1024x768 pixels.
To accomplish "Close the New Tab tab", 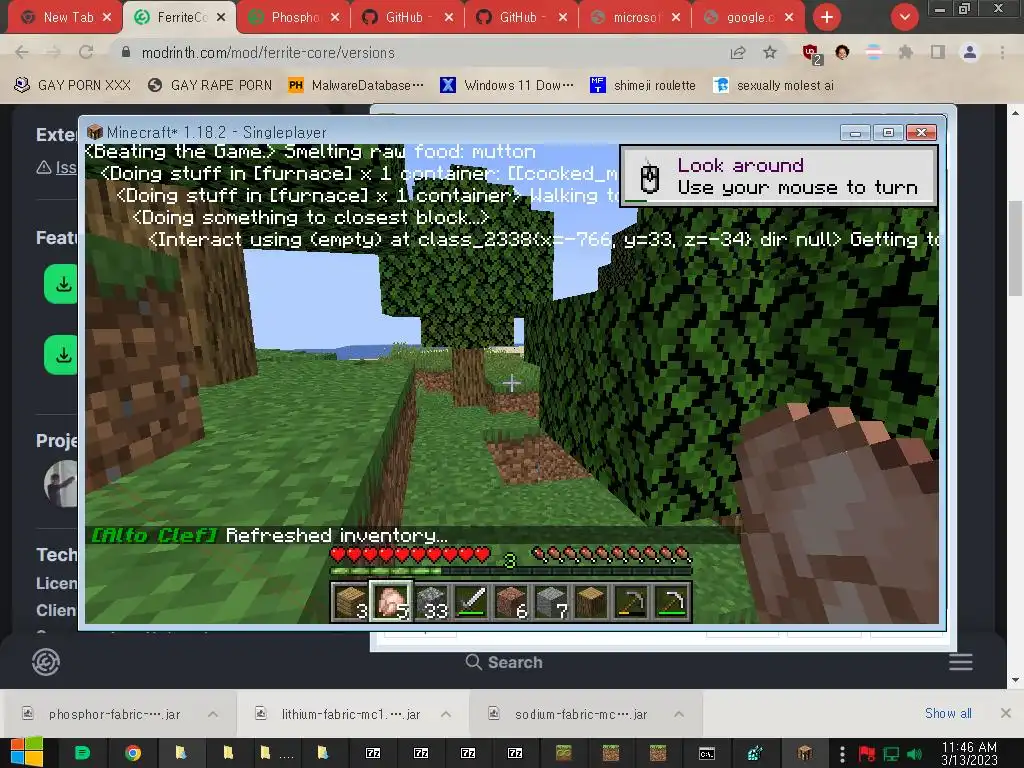I will click(x=107, y=17).
